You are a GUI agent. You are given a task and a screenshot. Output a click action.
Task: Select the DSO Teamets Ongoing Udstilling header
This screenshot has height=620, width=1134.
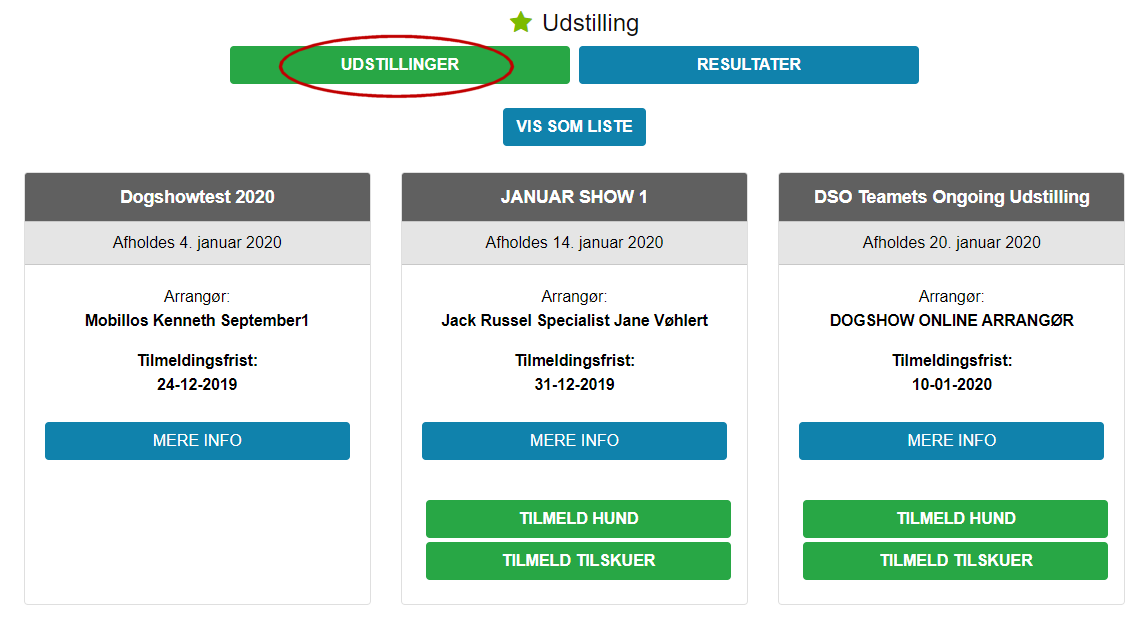[952, 197]
